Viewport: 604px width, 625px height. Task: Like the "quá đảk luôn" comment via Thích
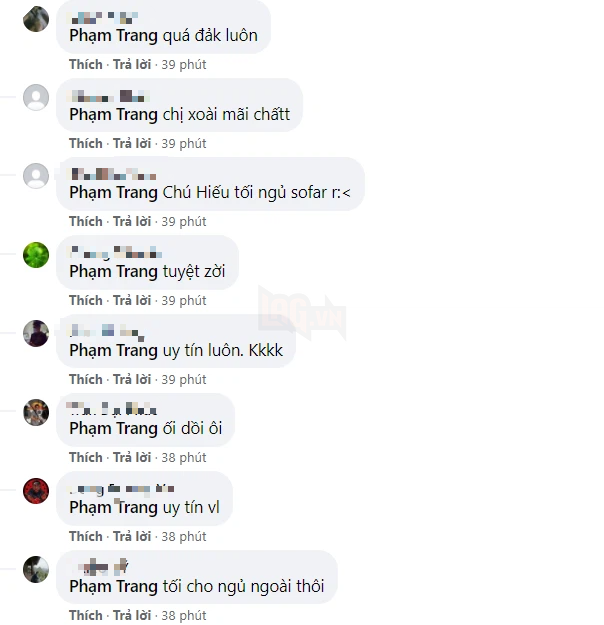(86, 64)
